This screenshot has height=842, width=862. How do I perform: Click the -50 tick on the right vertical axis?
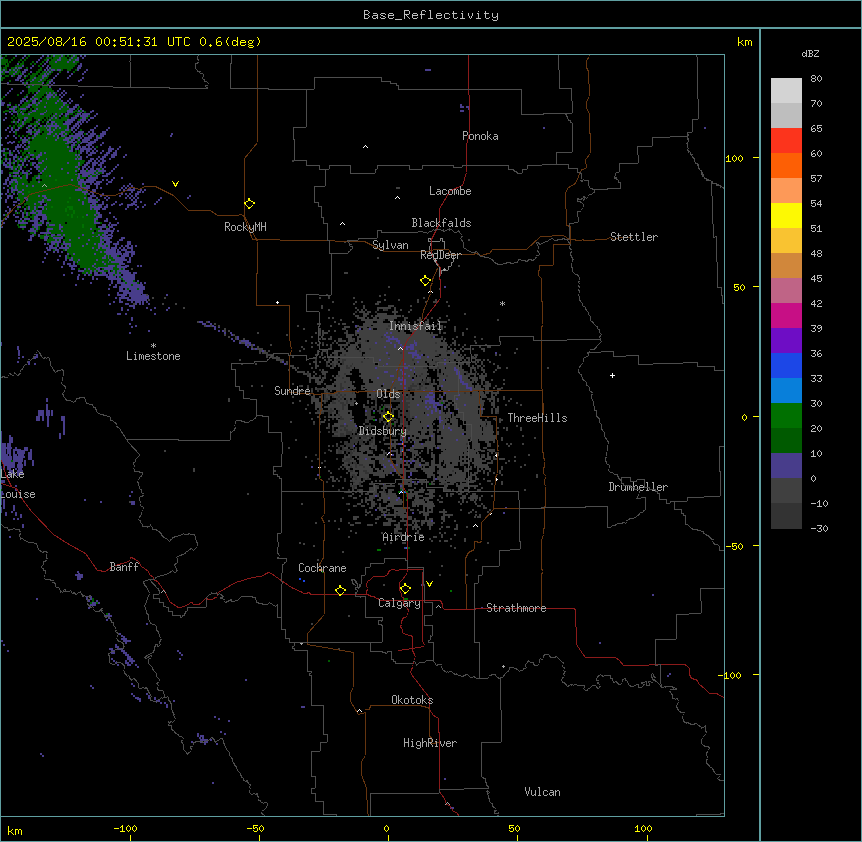[734, 546]
